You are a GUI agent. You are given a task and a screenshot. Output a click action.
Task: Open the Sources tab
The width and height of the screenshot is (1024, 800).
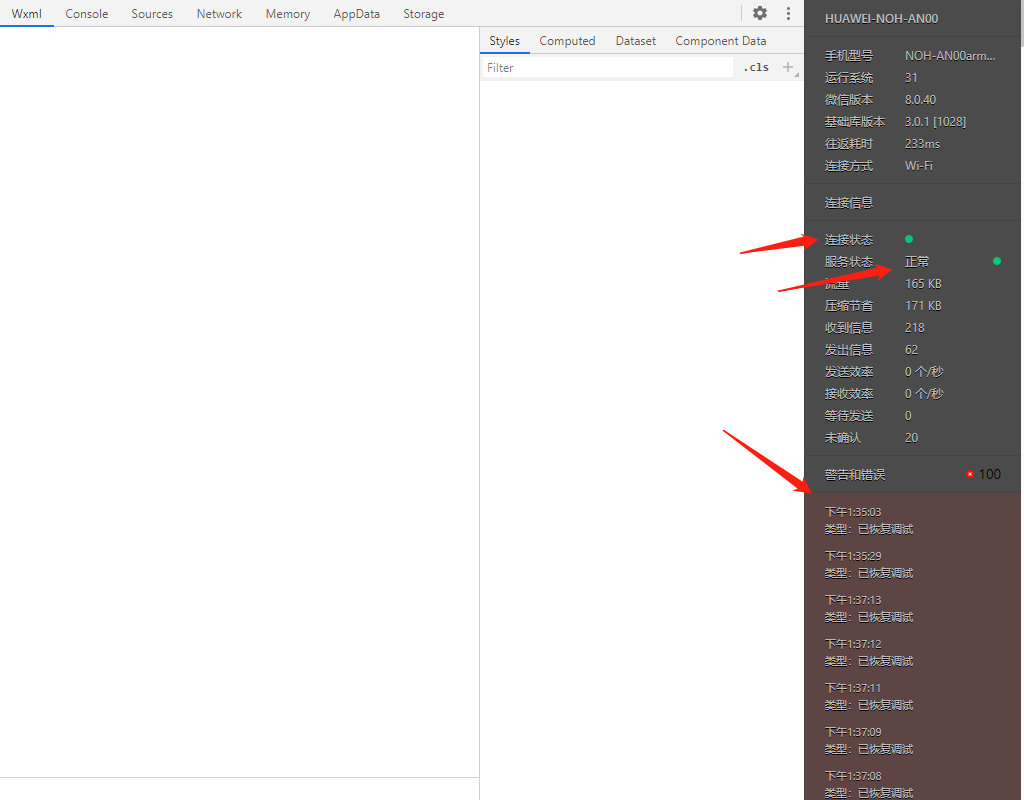click(152, 14)
